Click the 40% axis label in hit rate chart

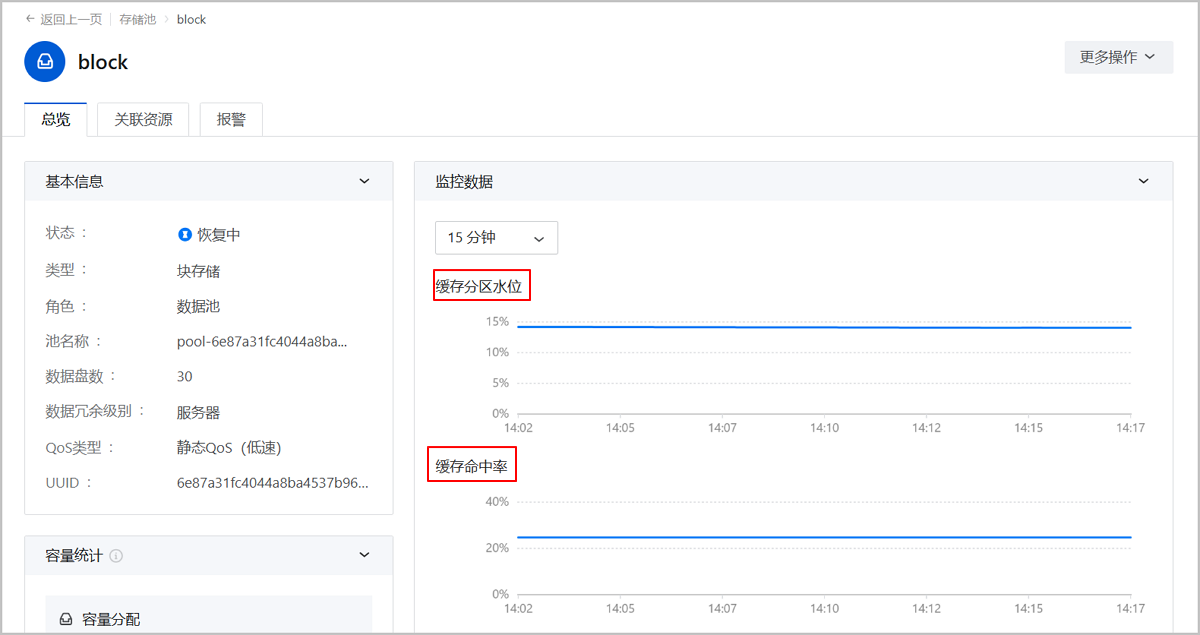click(497, 502)
